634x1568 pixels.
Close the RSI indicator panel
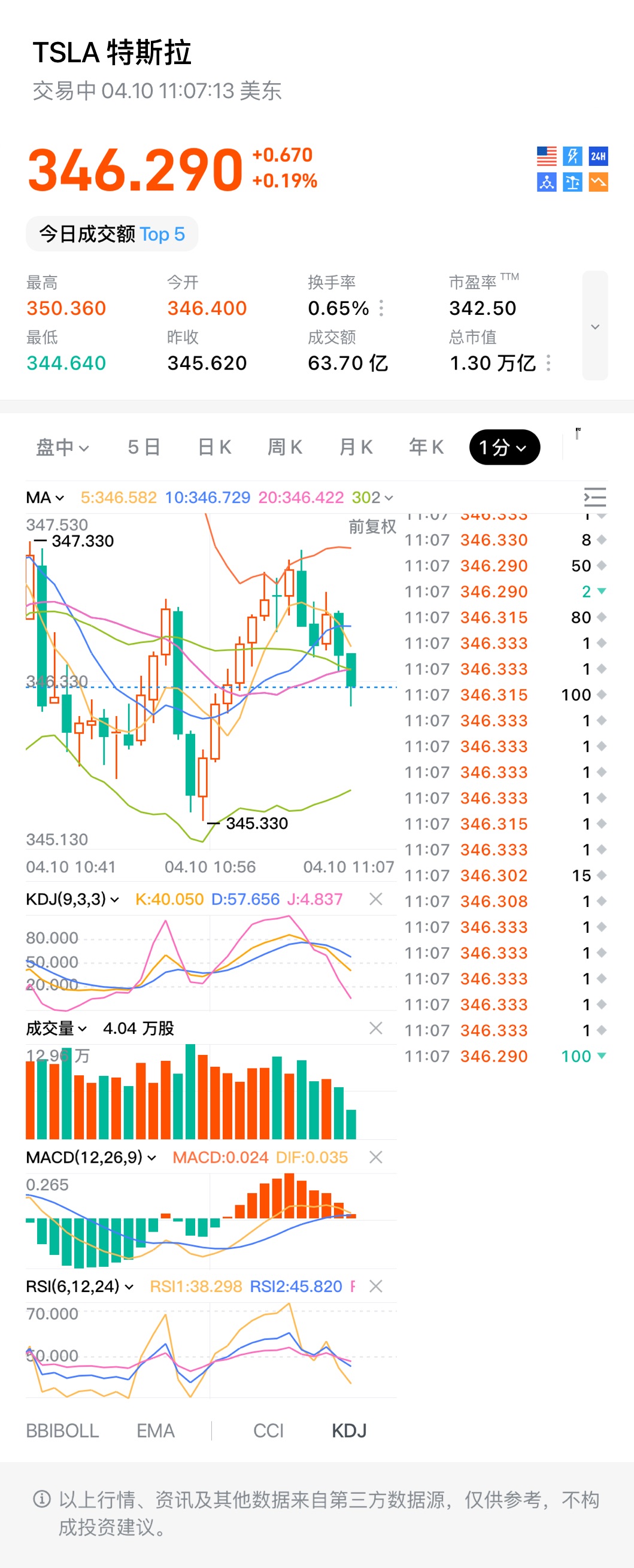[376, 1286]
